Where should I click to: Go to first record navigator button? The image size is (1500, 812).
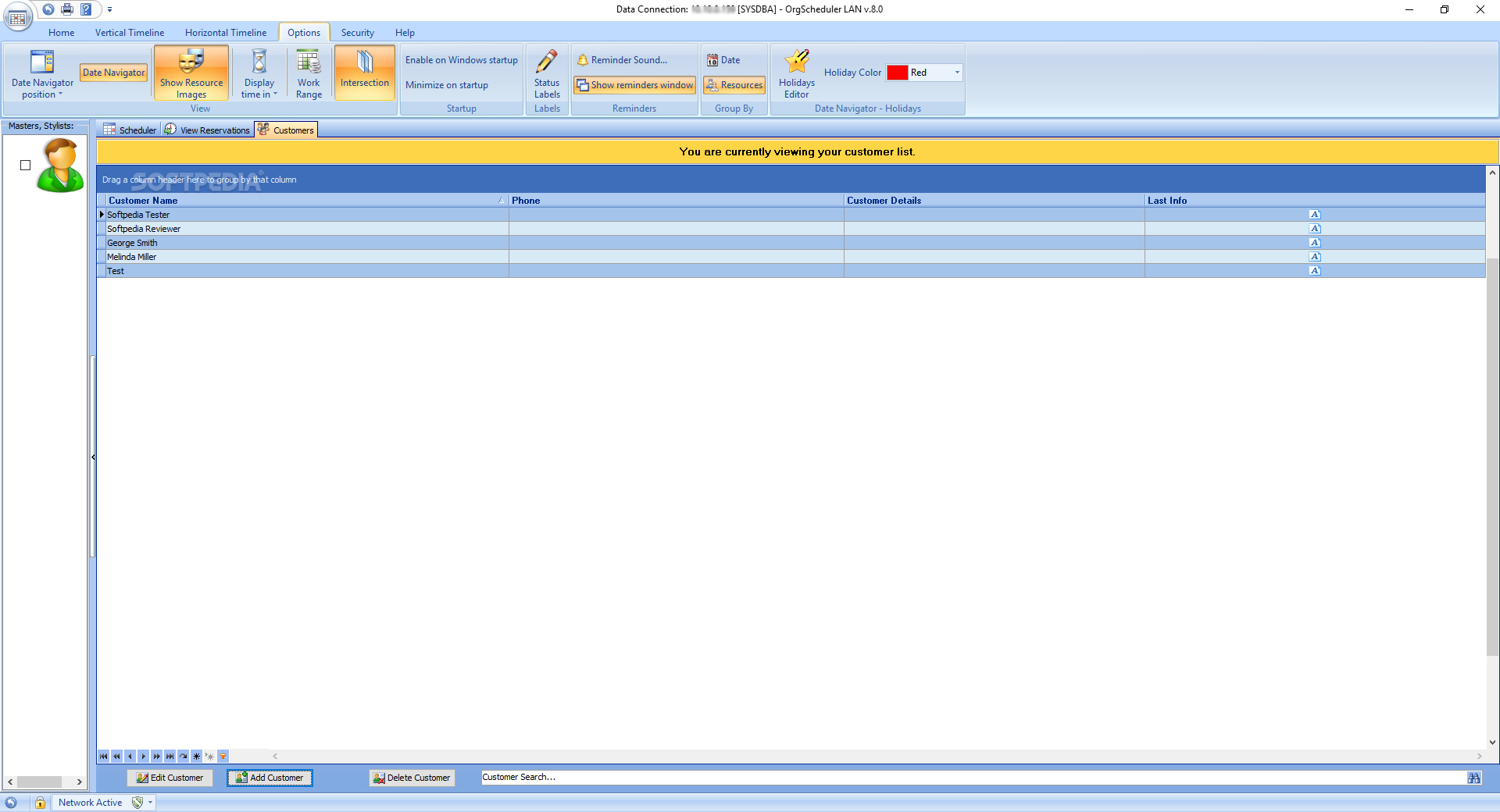tap(103, 756)
